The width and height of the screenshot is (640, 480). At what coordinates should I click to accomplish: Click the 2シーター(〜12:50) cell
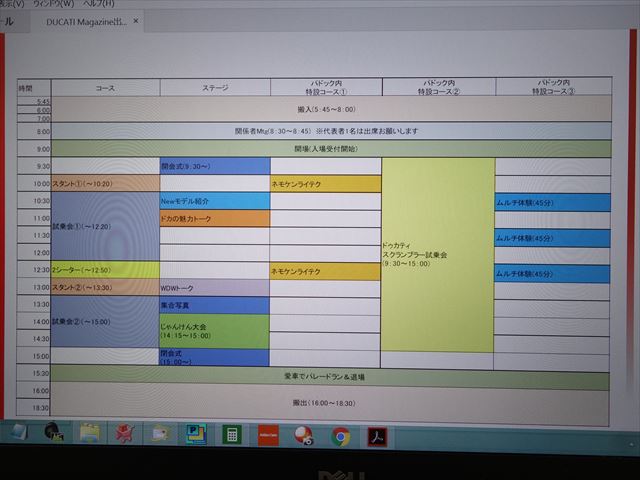click(x=105, y=270)
